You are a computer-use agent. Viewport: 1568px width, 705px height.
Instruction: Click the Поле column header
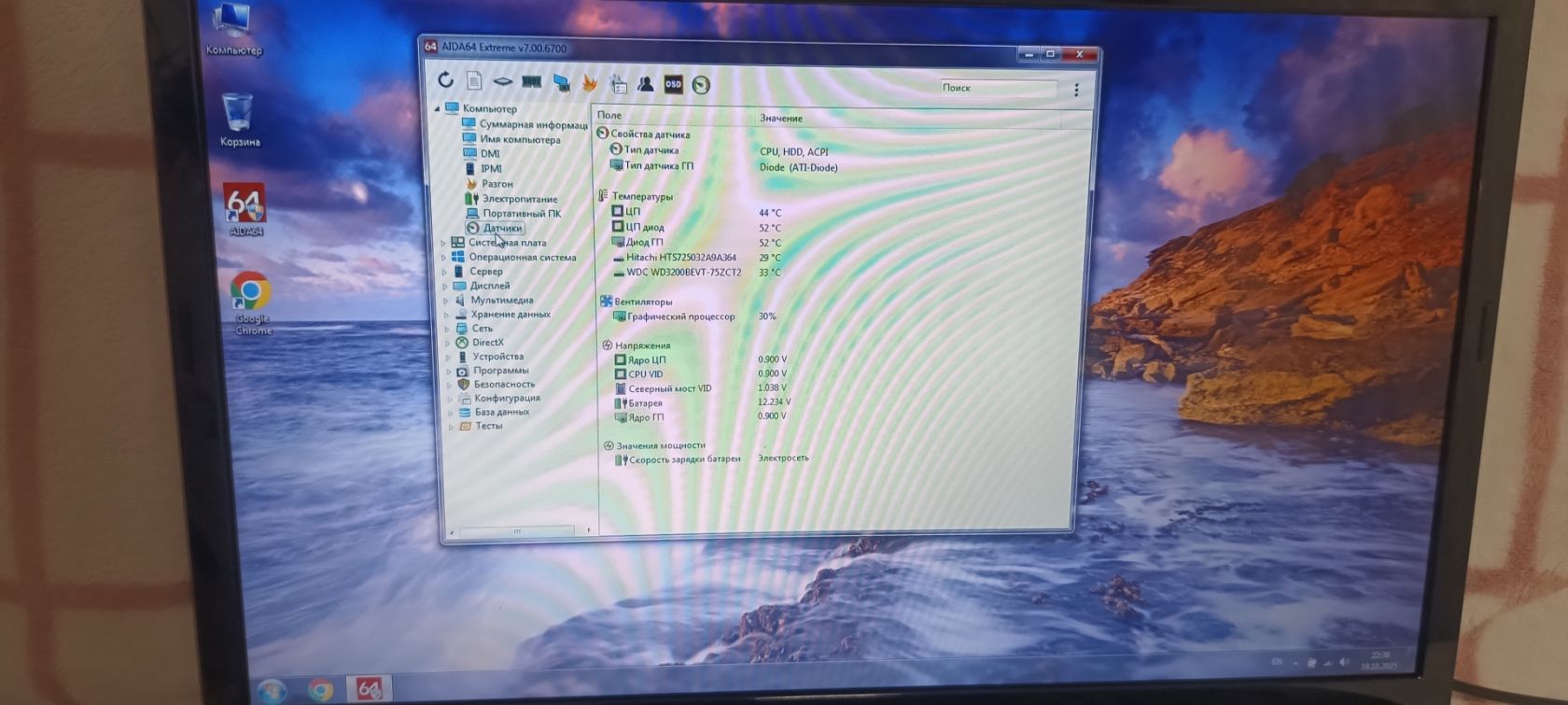coord(673,115)
